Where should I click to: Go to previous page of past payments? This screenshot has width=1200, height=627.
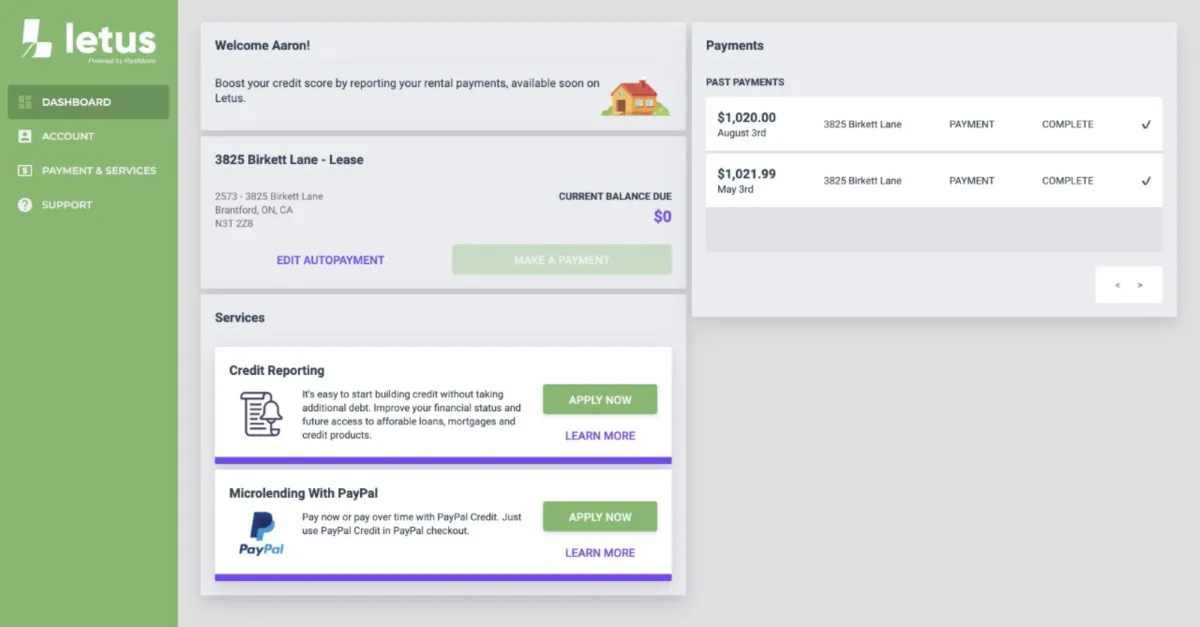(x=1118, y=285)
